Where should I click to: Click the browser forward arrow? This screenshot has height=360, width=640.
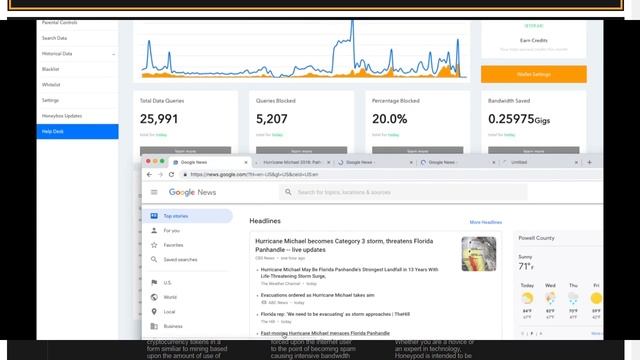tap(160, 174)
